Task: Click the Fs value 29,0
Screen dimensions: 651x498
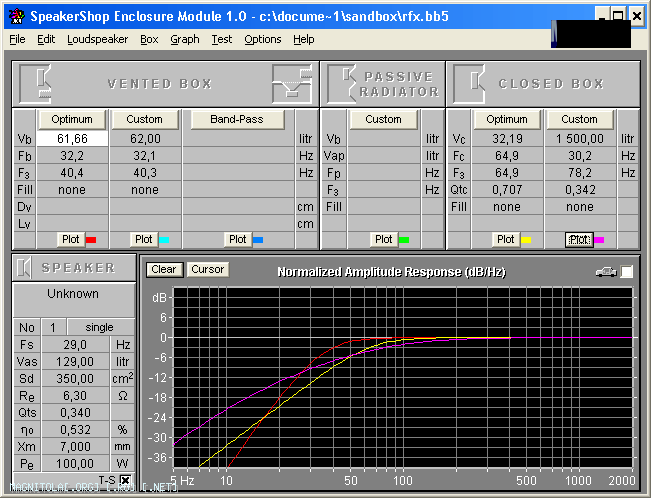Action: (x=75, y=345)
